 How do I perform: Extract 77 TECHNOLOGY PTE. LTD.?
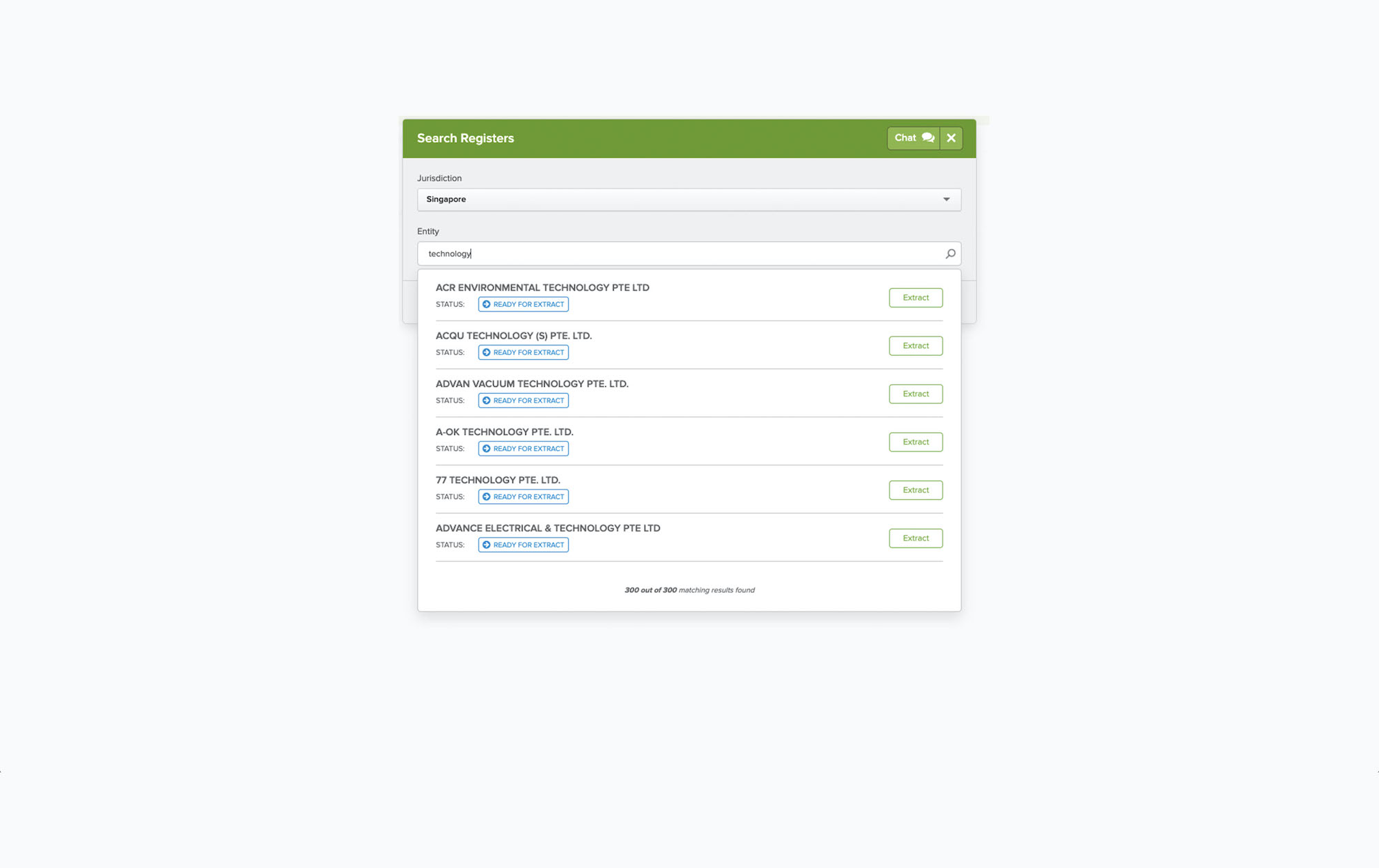916,490
